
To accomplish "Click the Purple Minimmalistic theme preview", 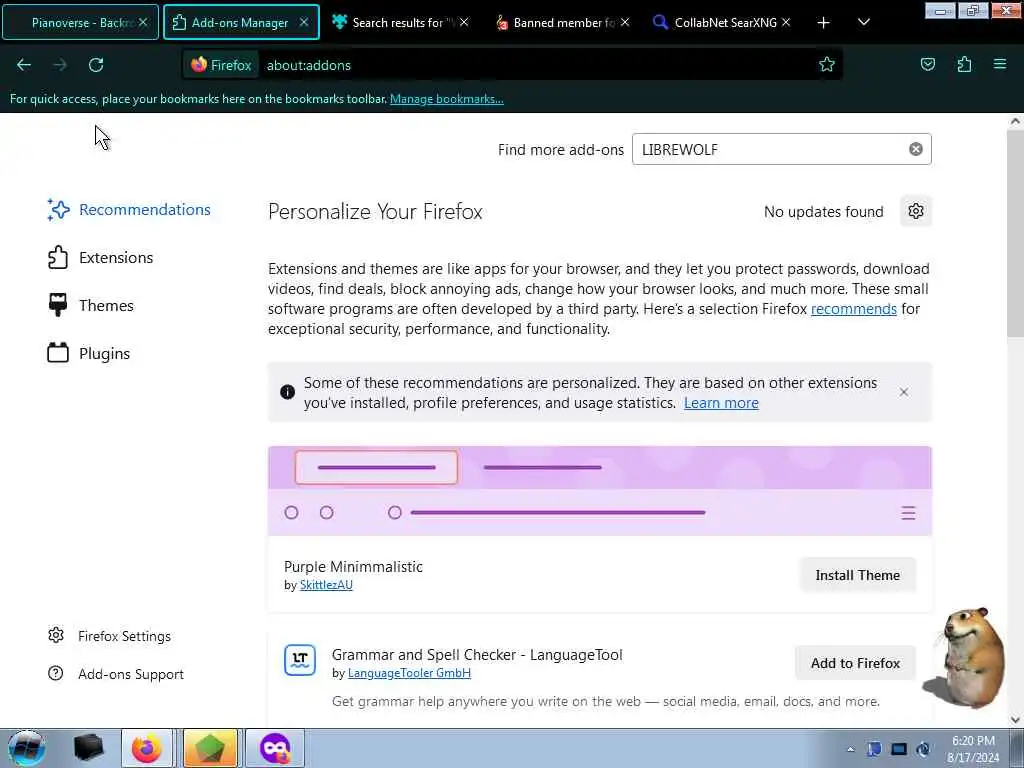I will coord(600,491).
